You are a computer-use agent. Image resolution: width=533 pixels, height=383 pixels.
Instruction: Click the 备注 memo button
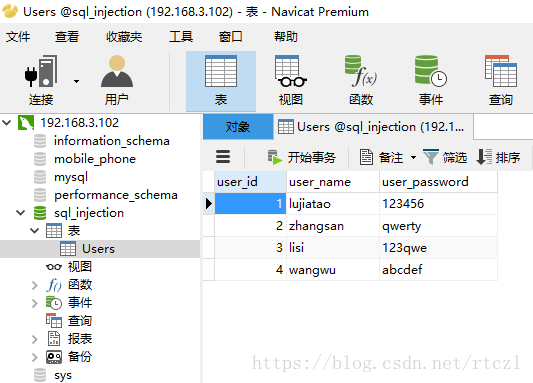coord(381,157)
